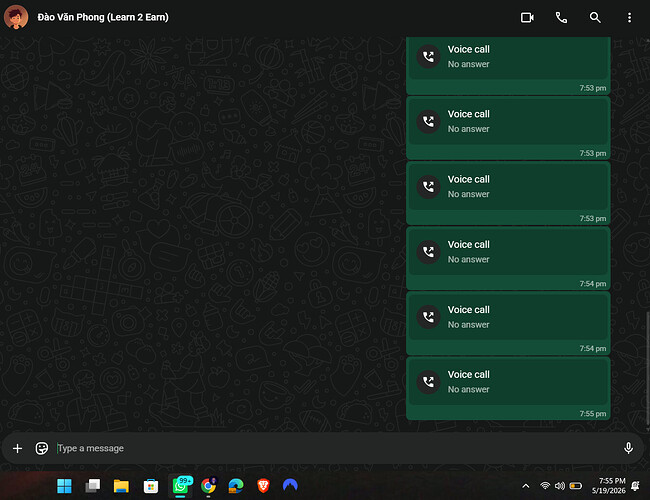
Task: Open the three-dot chat menu
Action: tap(629, 17)
